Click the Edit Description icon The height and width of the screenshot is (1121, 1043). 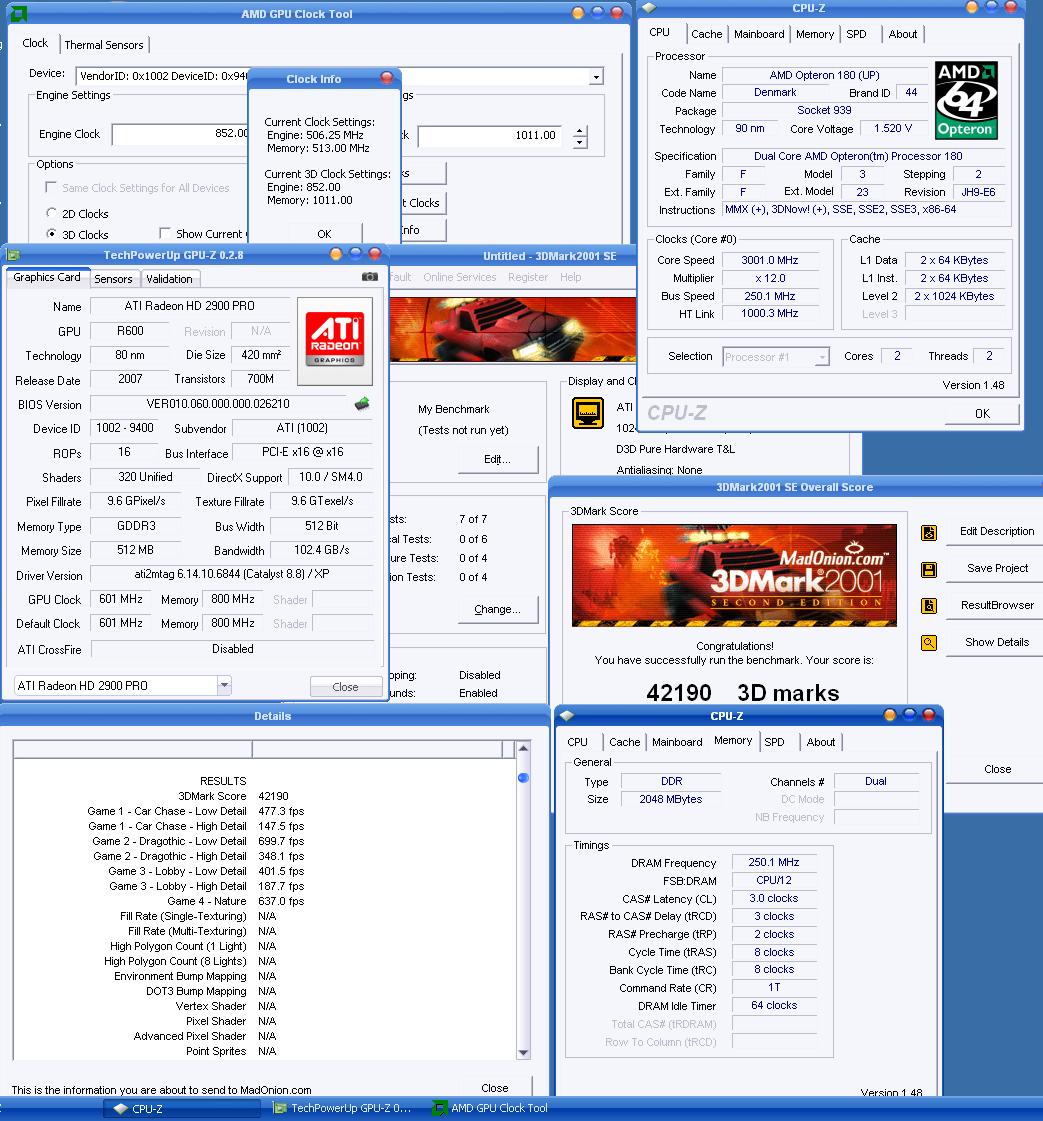click(x=929, y=533)
